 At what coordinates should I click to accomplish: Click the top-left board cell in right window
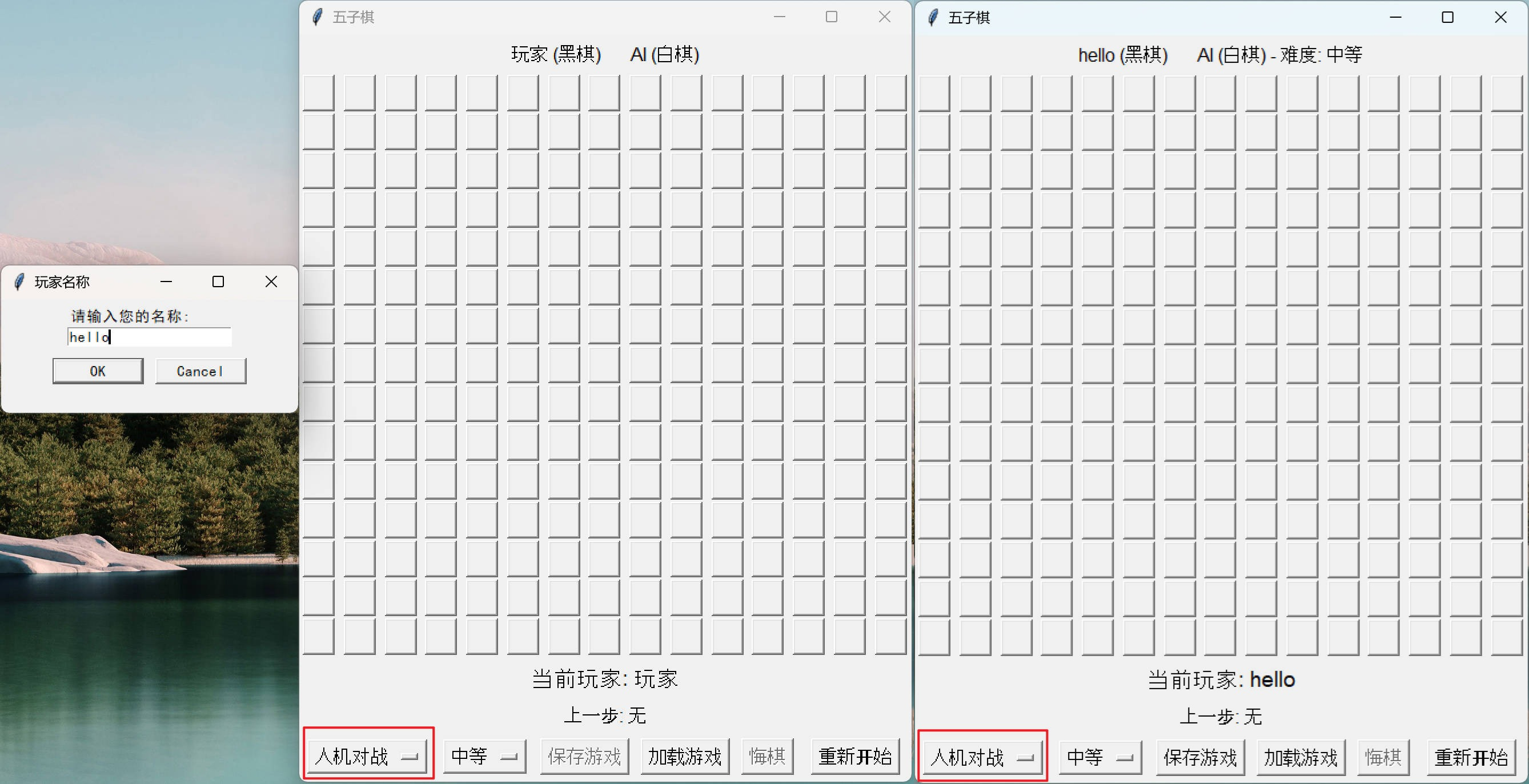tap(934, 94)
